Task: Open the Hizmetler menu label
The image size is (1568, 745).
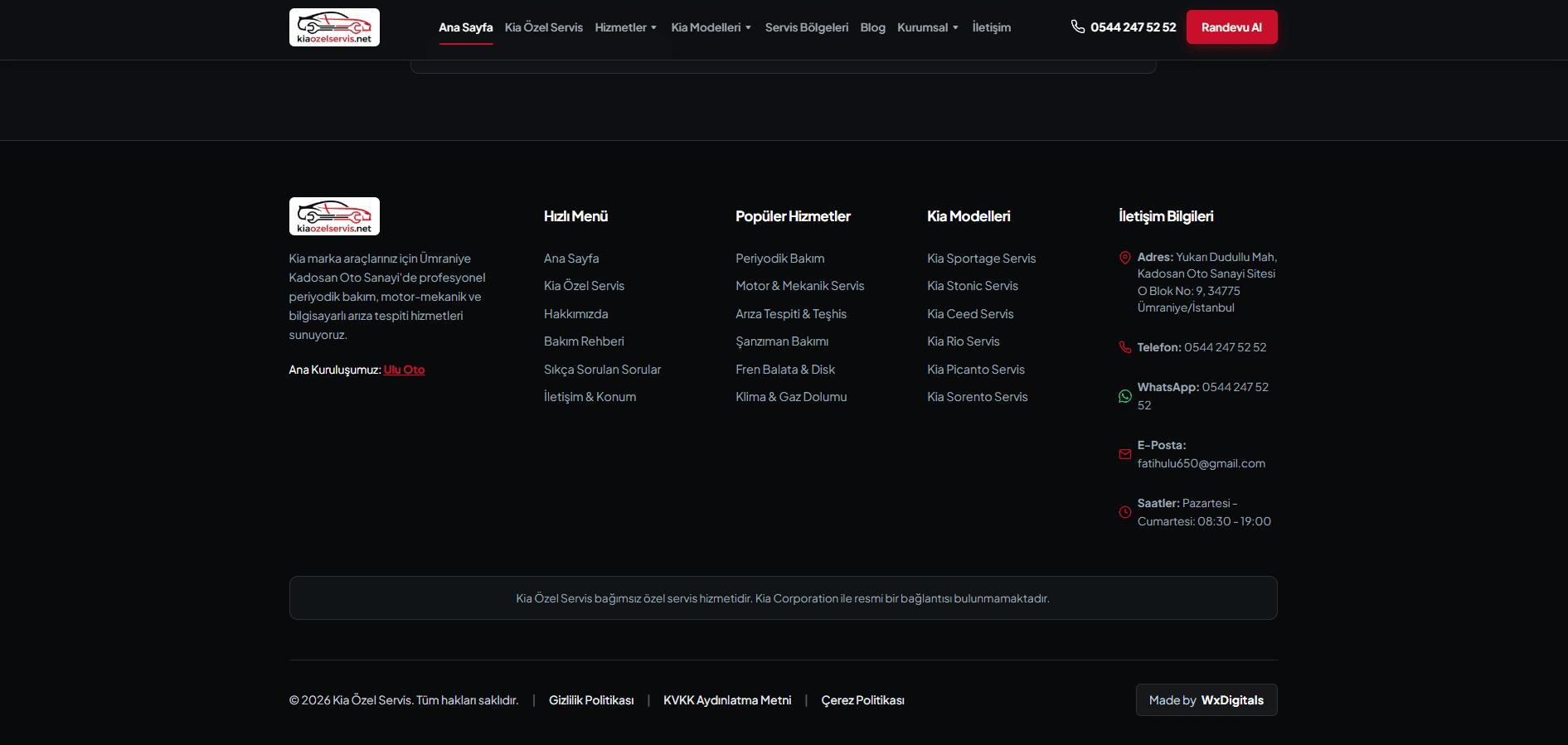Action: (x=621, y=27)
